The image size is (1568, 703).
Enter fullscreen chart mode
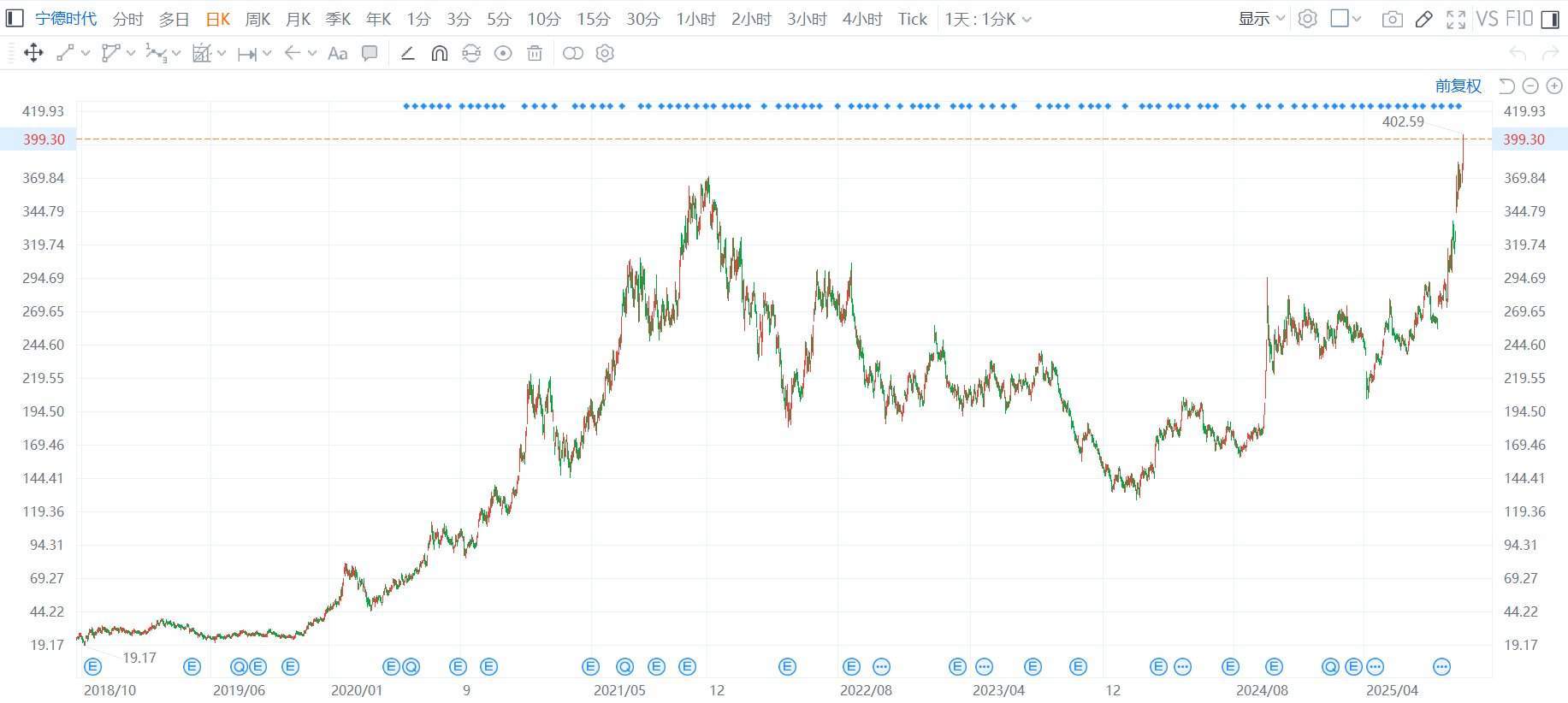[x=1455, y=19]
